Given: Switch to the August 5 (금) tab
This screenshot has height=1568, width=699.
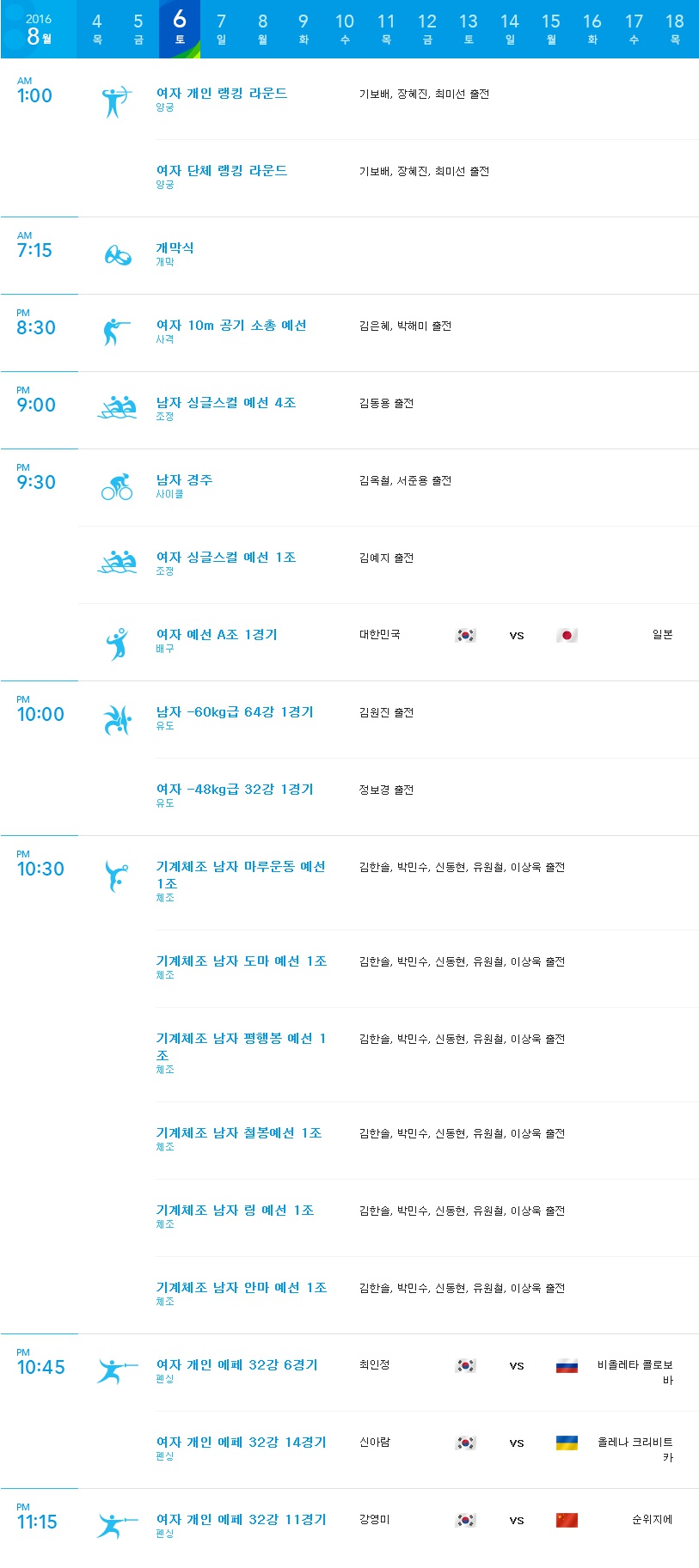Looking at the screenshot, I should [x=138, y=28].
